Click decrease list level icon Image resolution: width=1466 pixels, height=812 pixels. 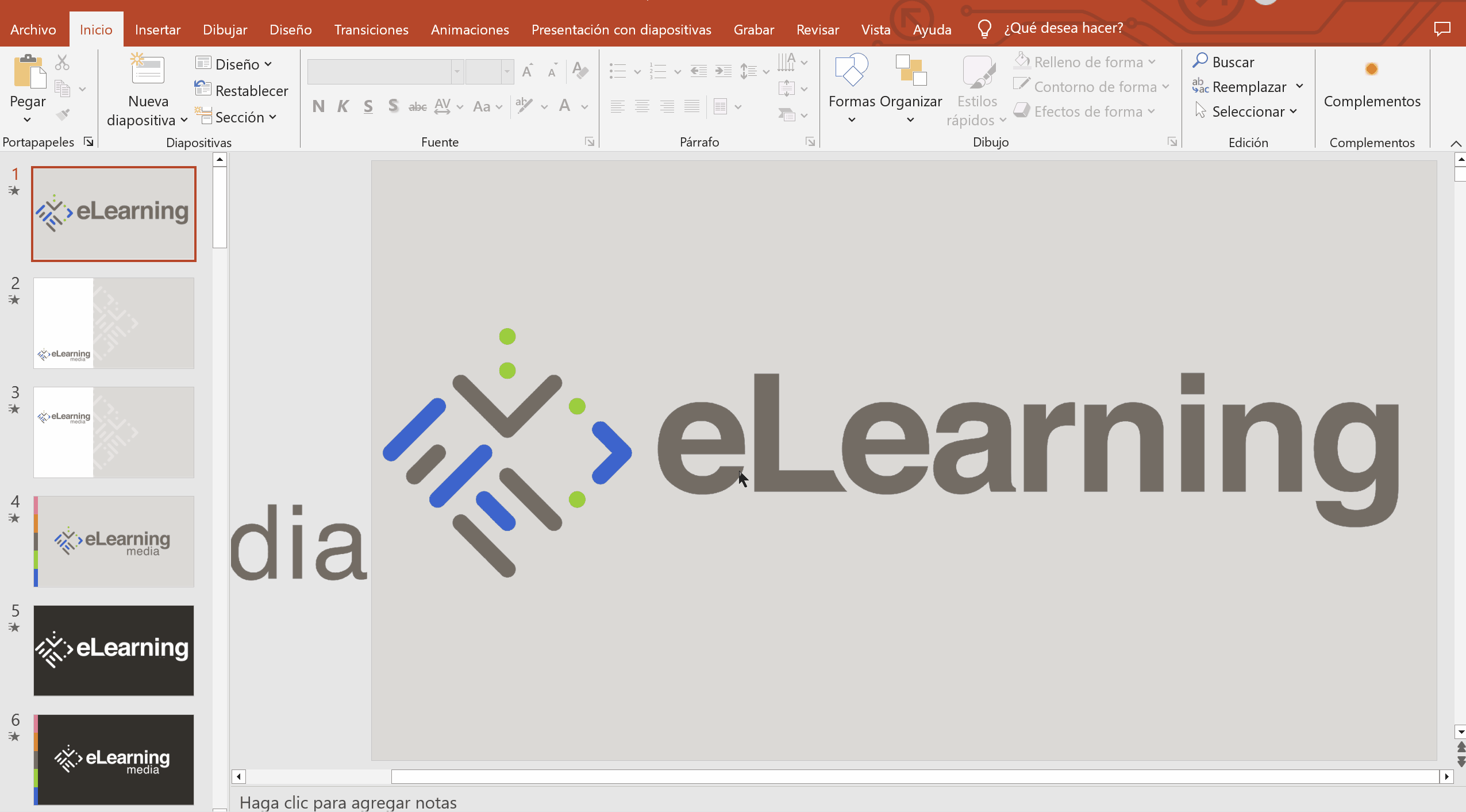698,71
